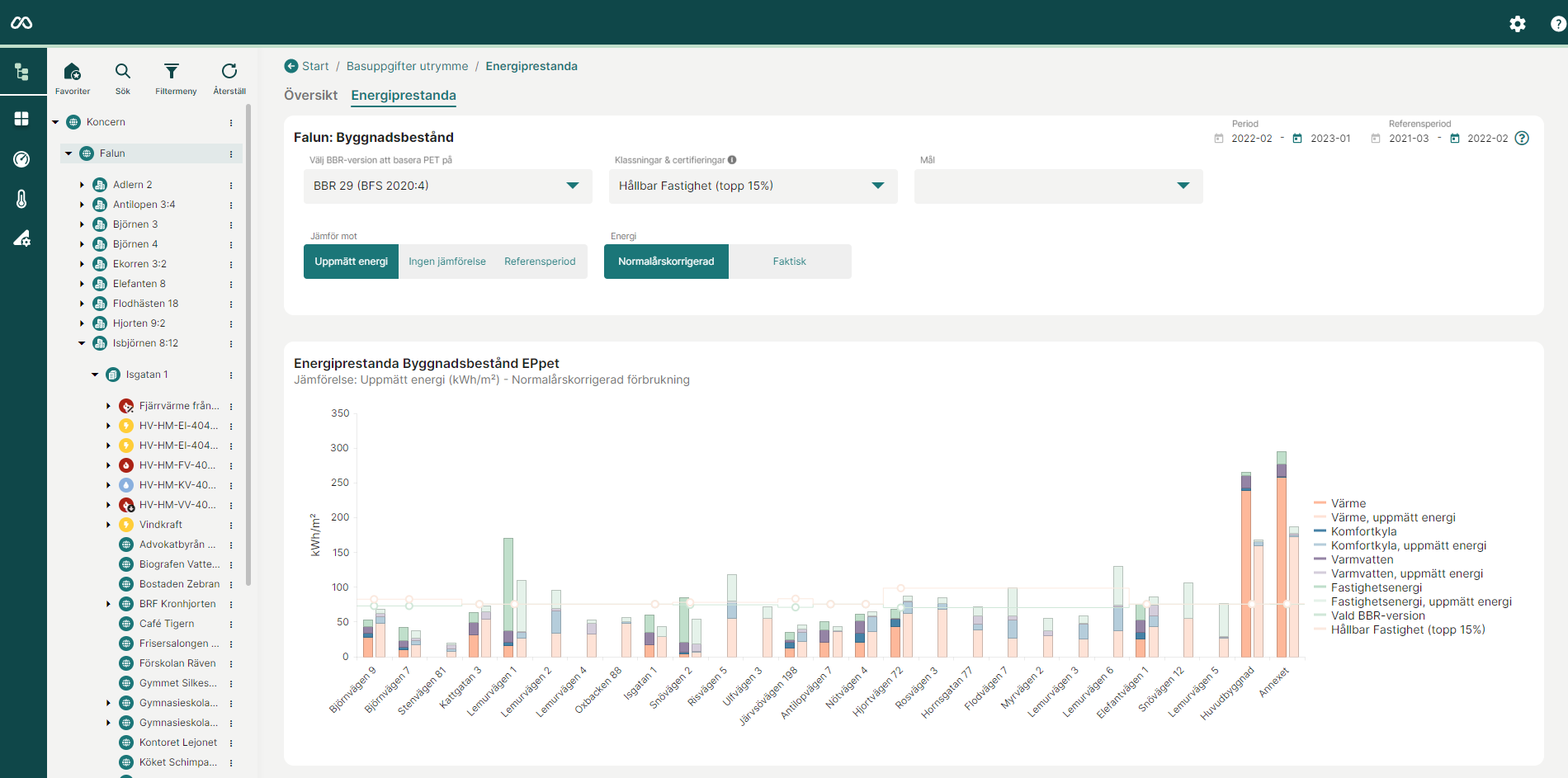Expand the BRF Kronhjorten tree node
The height and width of the screenshot is (778, 1568).
(x=108, y=604)
